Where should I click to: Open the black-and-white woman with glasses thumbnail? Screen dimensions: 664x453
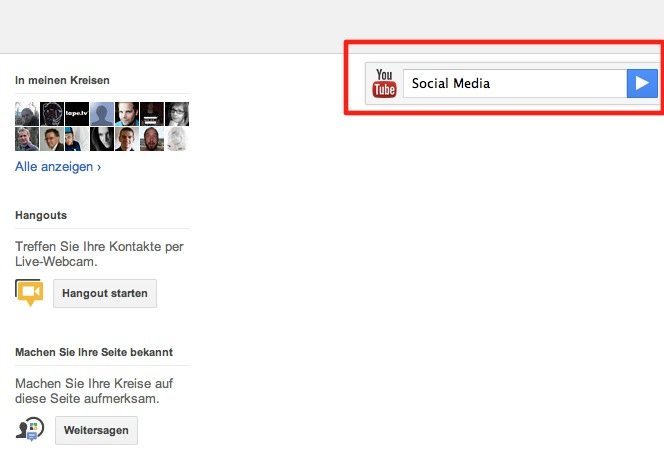pos(177,114)
